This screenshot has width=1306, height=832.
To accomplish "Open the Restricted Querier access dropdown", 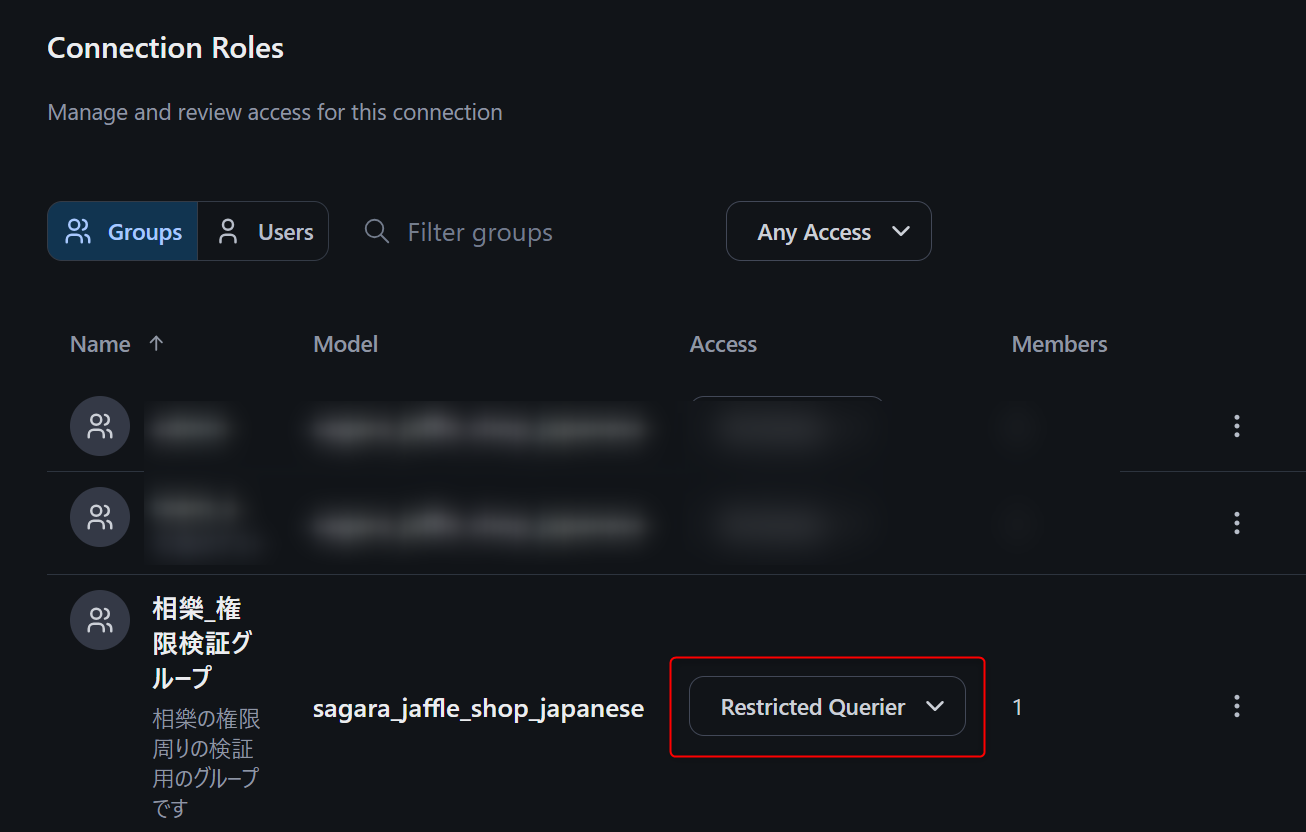I will (x=827, y=707).
